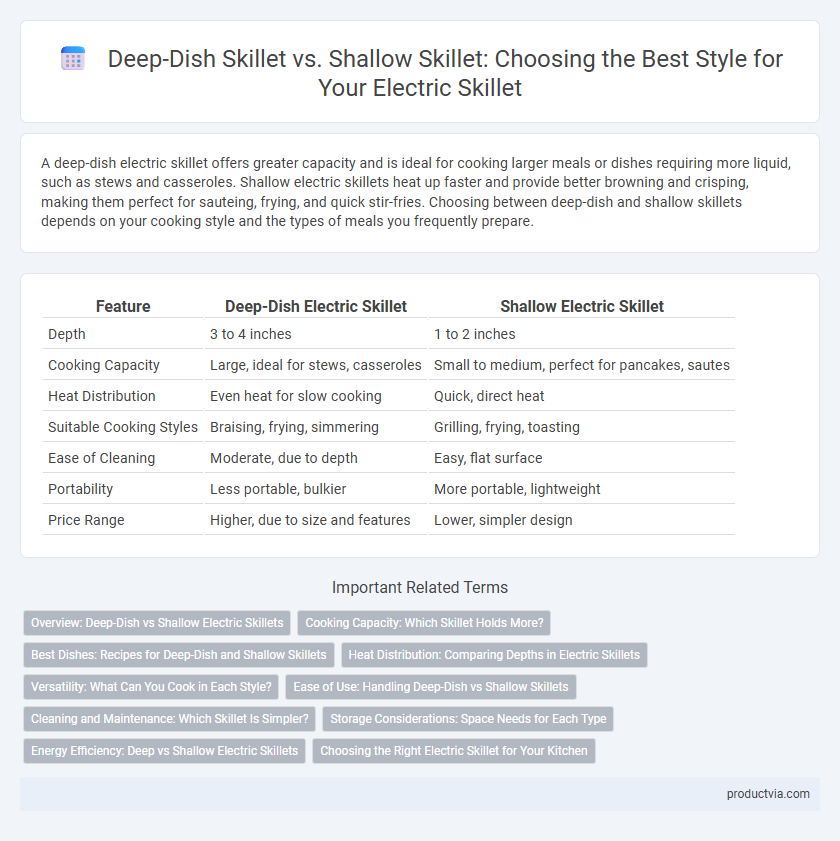The height and width of the screenshot is (841, 840).
Task: Open Overview: Deep-Dish vs Shallow Electric Skillets tag
Action: (x=157, y=623)
